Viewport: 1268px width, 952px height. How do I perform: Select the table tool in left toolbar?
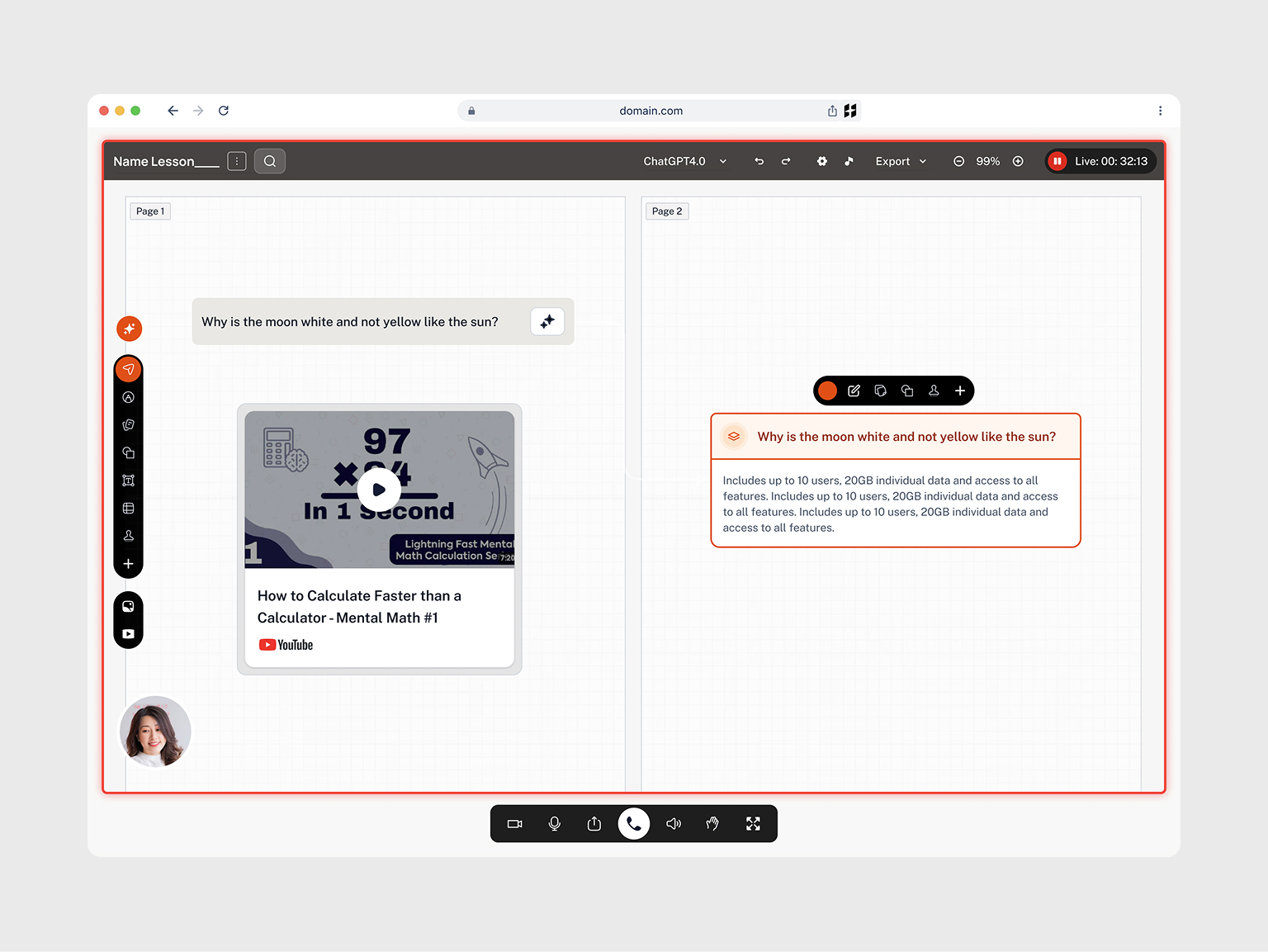coord(129,509)
